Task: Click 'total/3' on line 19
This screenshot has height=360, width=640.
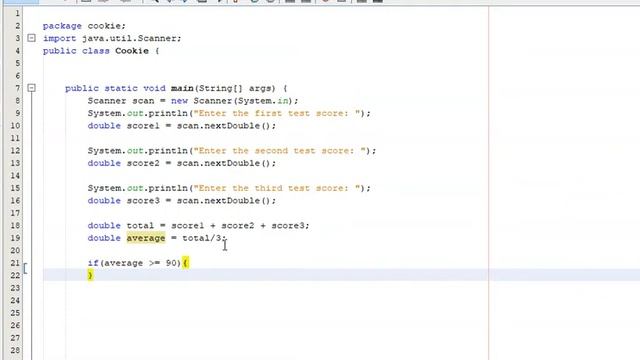Action: [x=202, y=238]
